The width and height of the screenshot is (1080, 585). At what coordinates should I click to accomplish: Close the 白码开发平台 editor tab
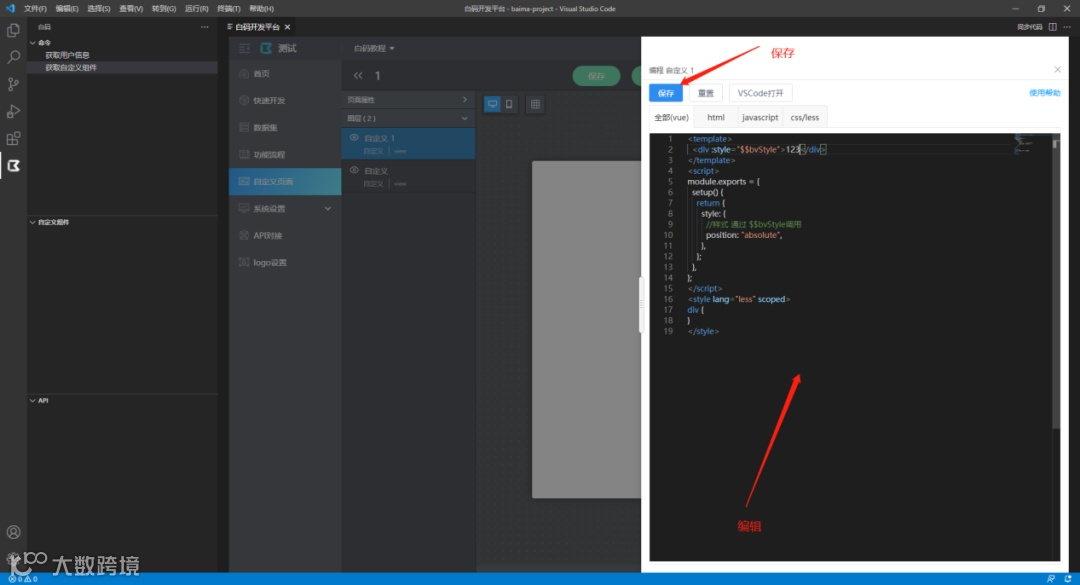pyautogui.click(x=287, y=27)
